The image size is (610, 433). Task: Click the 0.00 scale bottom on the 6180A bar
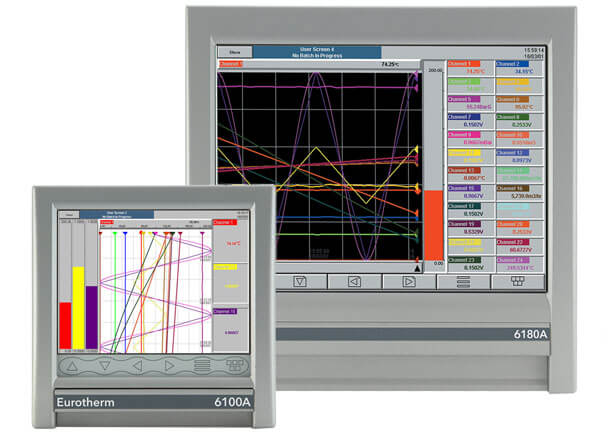(x=438, y=263)
